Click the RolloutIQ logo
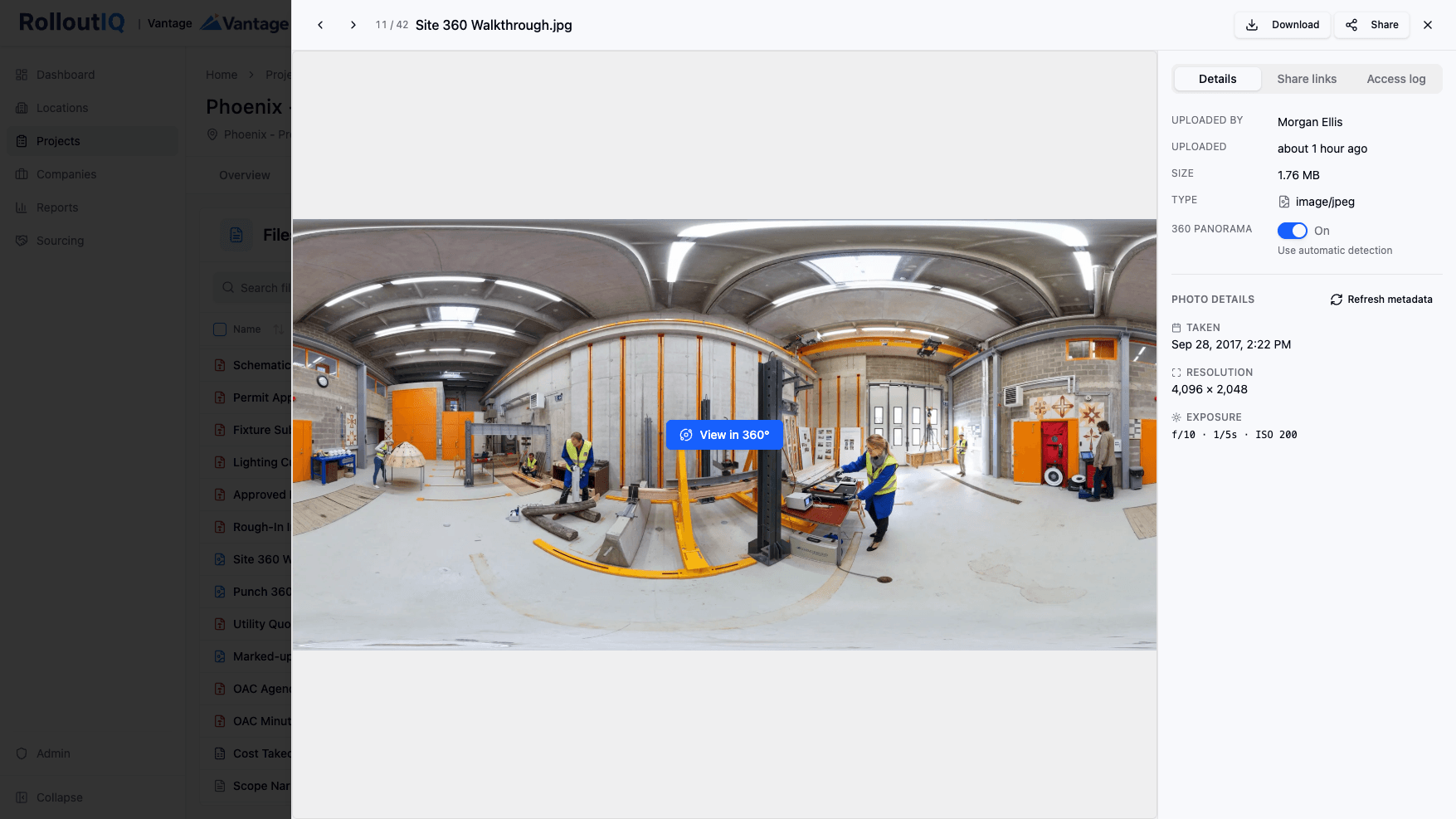Screen dimensions: 1456x819 click(71, 22)
